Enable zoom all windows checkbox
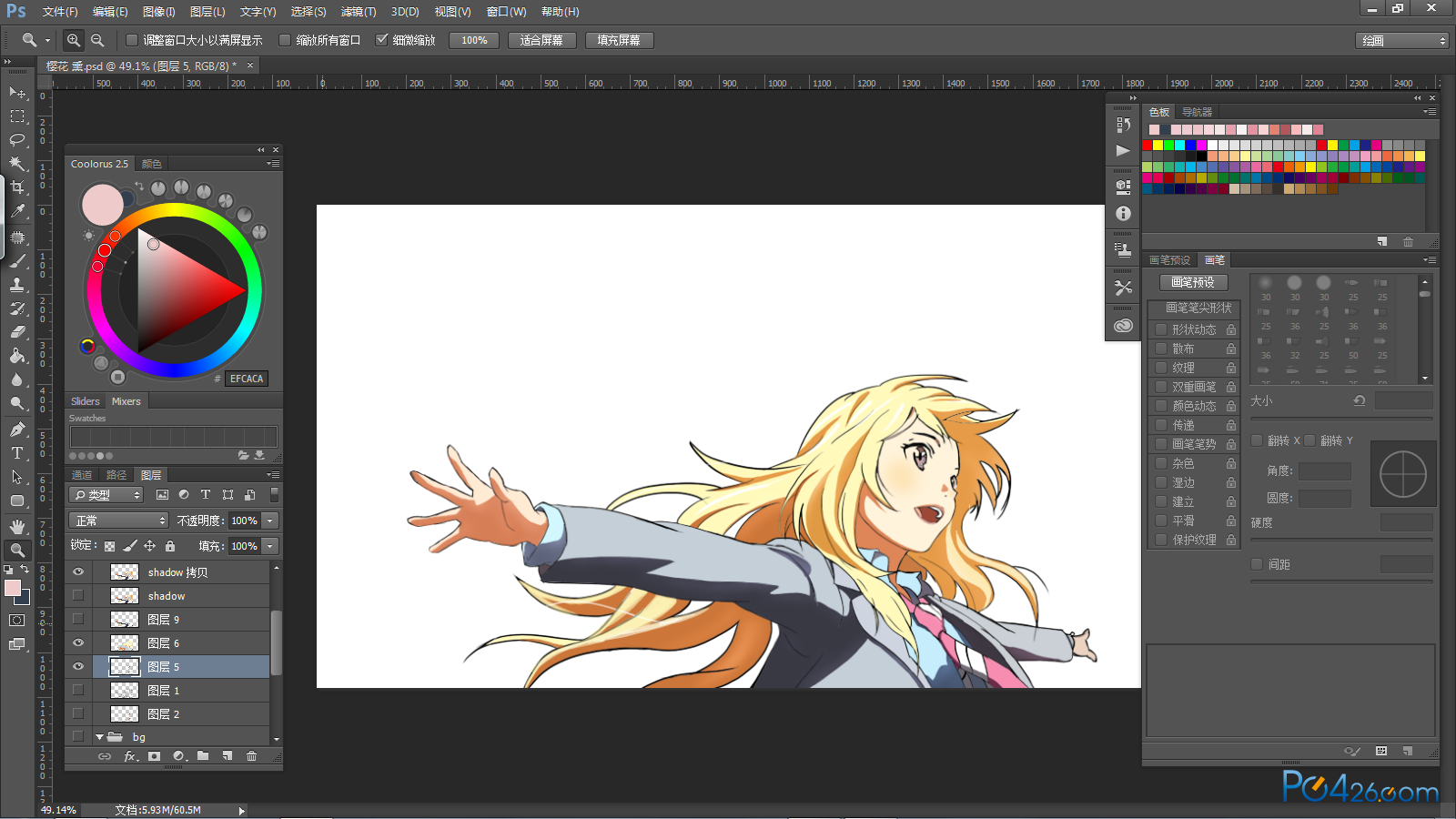This screenshot has width=1456, height=819. [x=285, y=40]
